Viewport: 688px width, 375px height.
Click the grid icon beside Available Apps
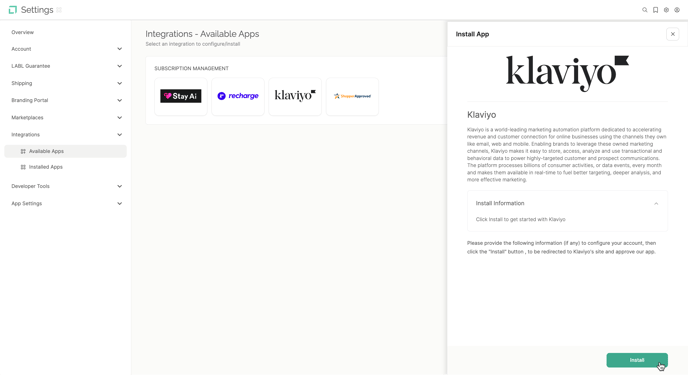[23, 151]
